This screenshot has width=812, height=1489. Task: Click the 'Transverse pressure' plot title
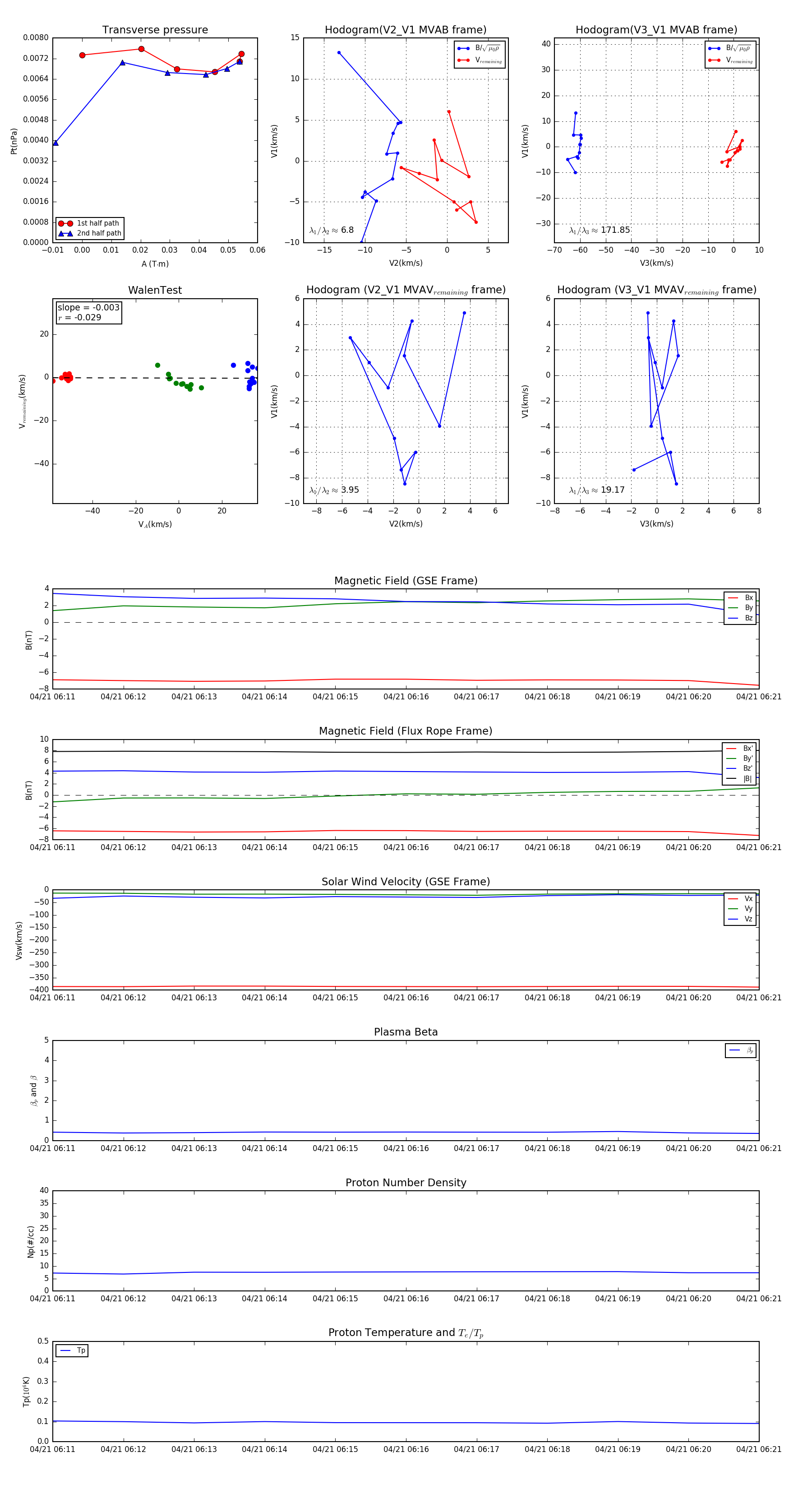(x=155, y=30)
